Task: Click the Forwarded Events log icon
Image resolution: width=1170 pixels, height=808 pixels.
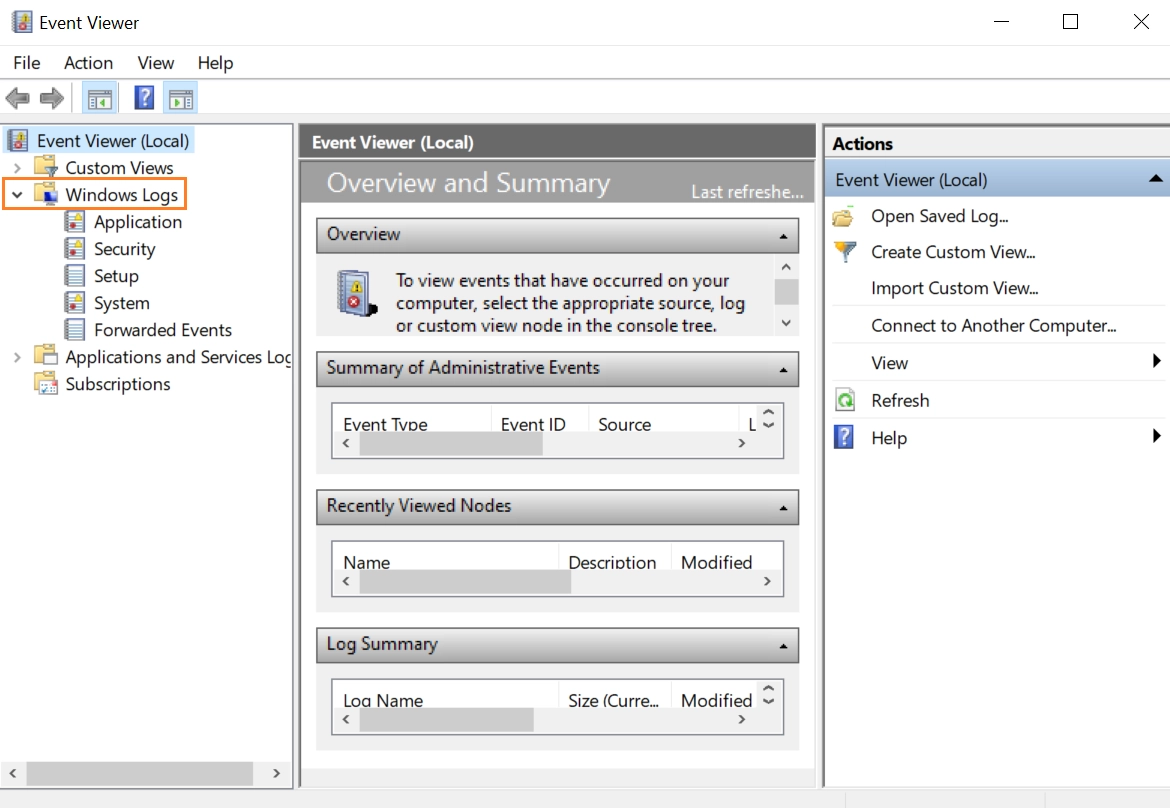Action: tap(75, 329)
